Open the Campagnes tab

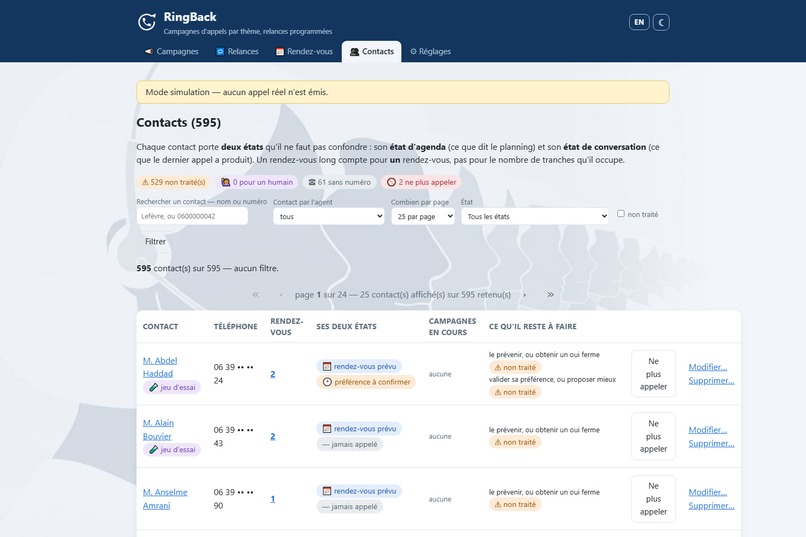[x=171, y=51]
